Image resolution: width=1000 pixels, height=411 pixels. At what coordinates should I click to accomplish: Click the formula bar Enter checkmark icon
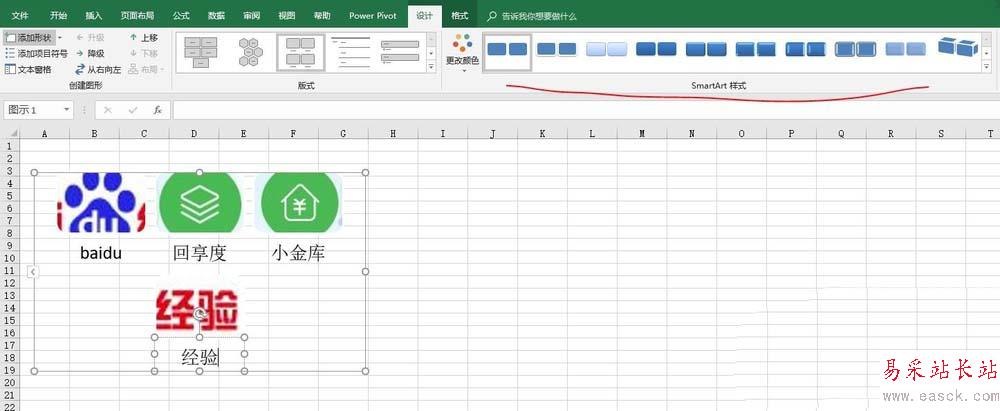pos(133,110)
